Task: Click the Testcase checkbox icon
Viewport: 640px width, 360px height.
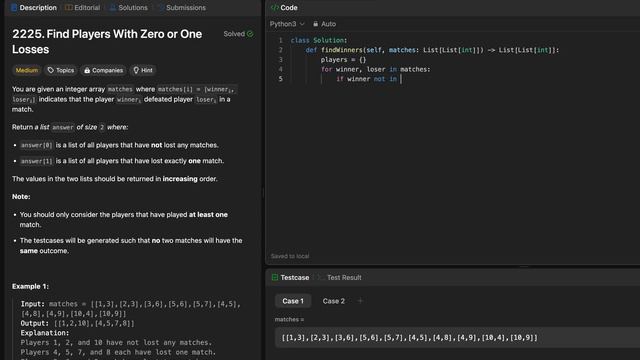Action: click(275, 278)
